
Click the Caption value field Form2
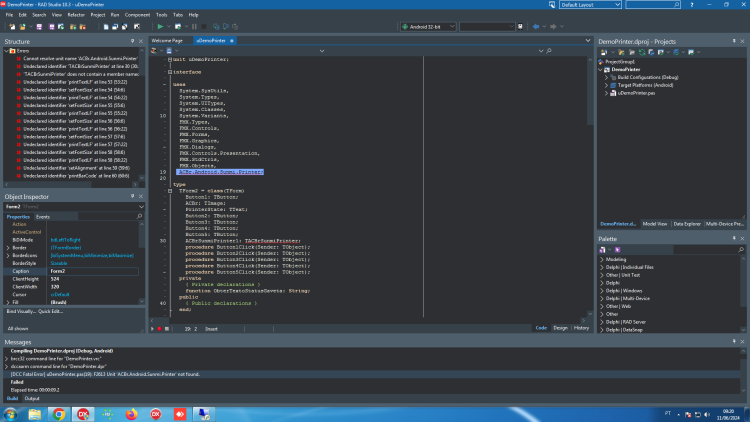(94, 271)
